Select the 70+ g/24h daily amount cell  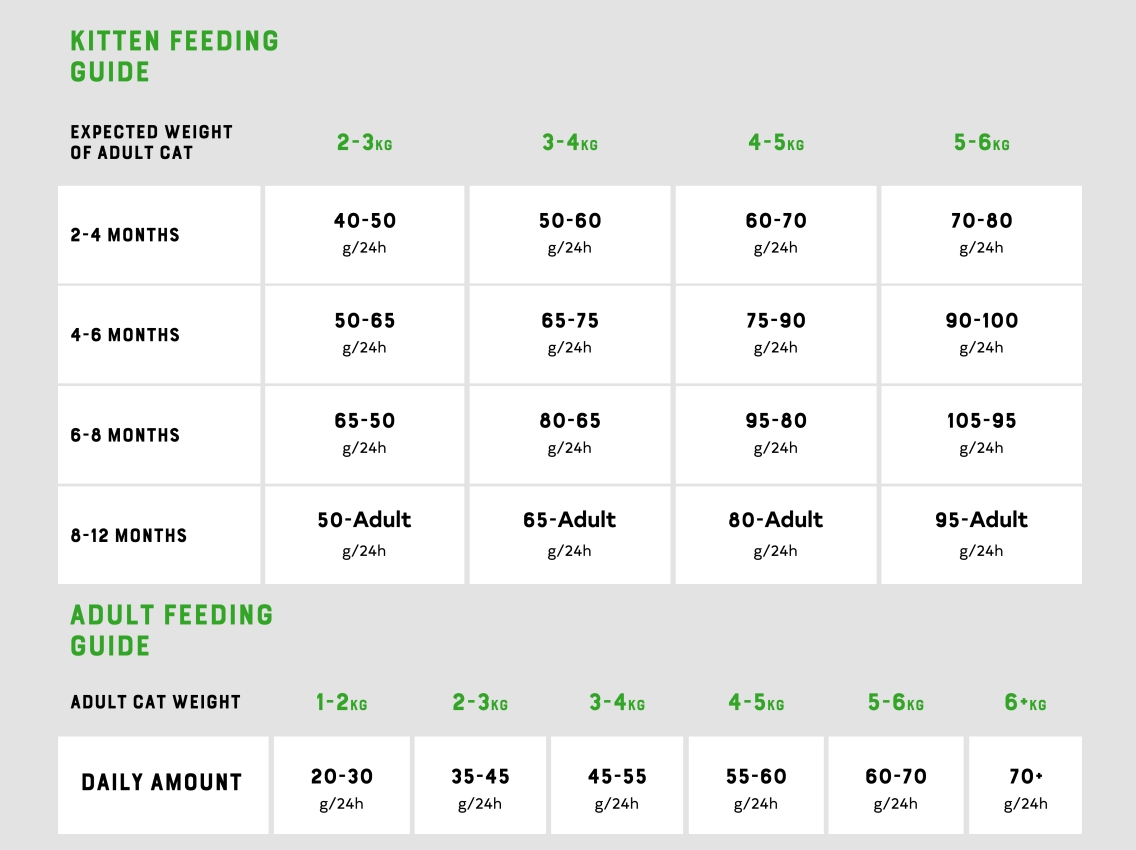pos(1025,786)
